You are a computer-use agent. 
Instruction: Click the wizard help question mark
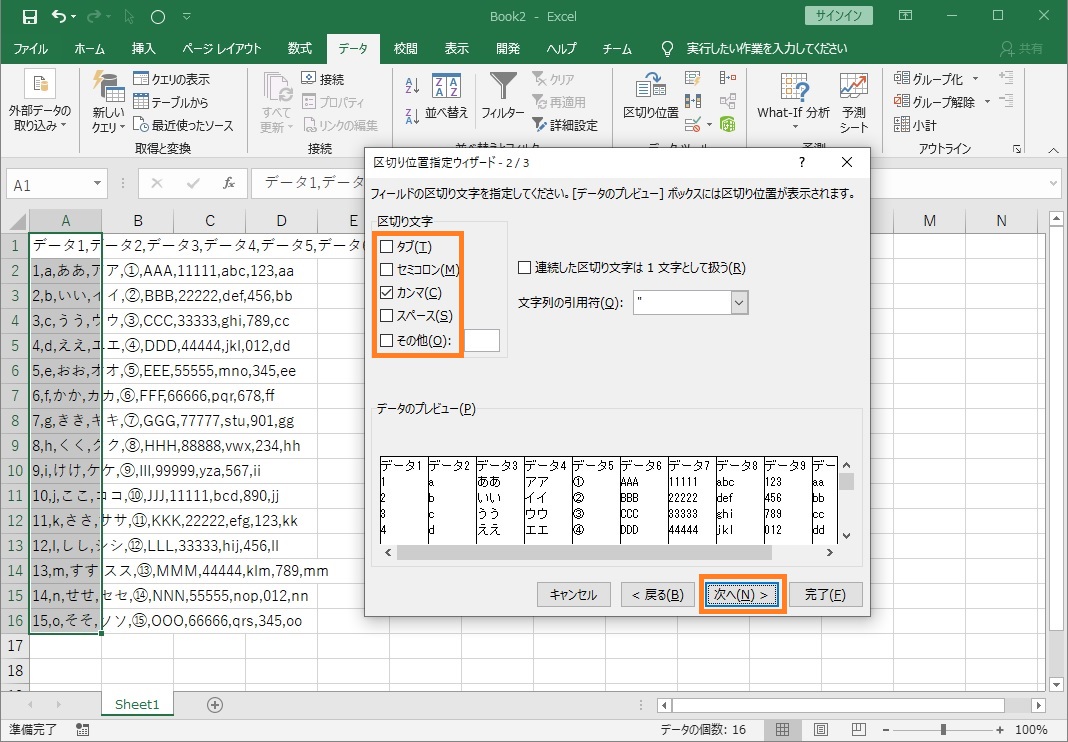coord(802,162)
